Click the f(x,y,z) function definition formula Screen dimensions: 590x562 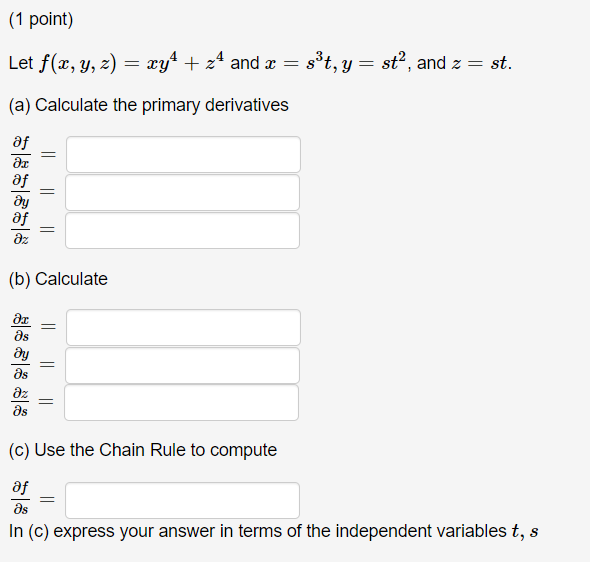(x=132, y=62)
